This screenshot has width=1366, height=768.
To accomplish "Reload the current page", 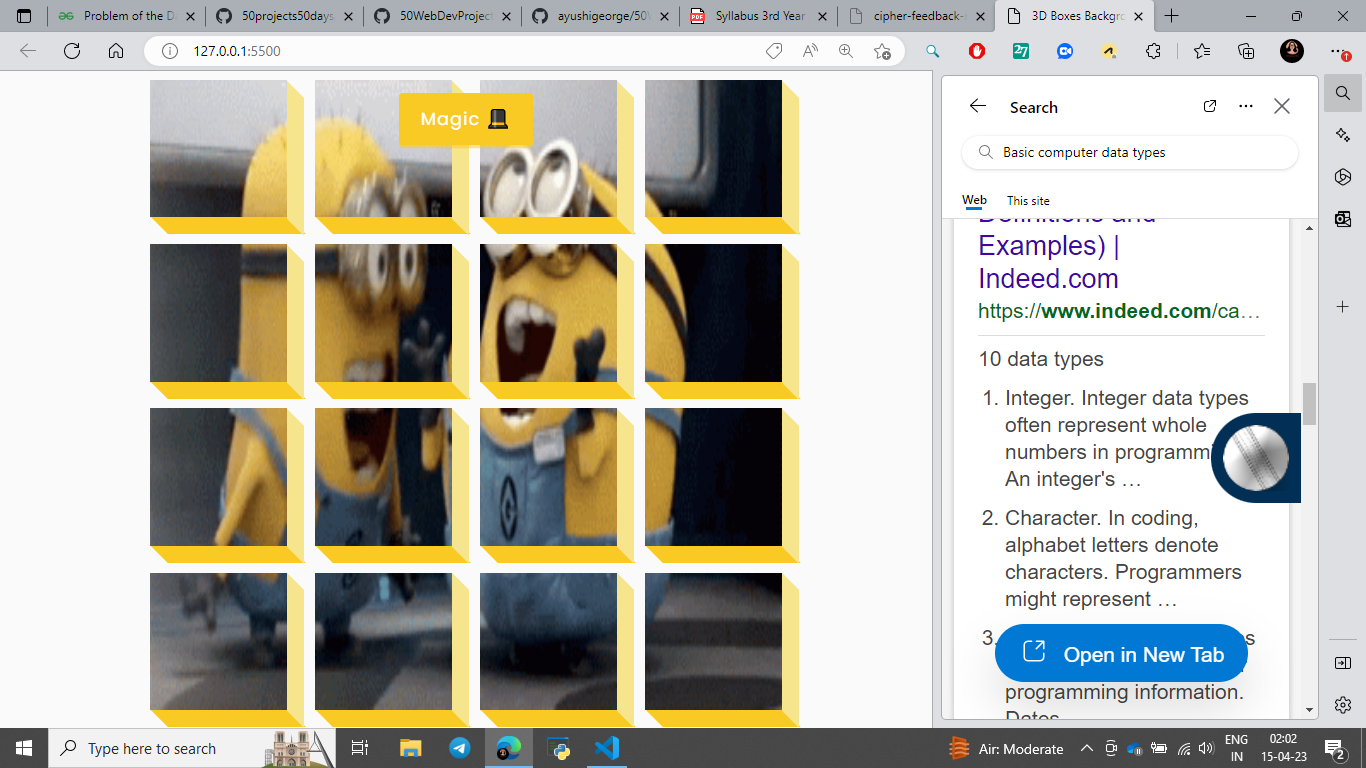I will tap(72, 51).
